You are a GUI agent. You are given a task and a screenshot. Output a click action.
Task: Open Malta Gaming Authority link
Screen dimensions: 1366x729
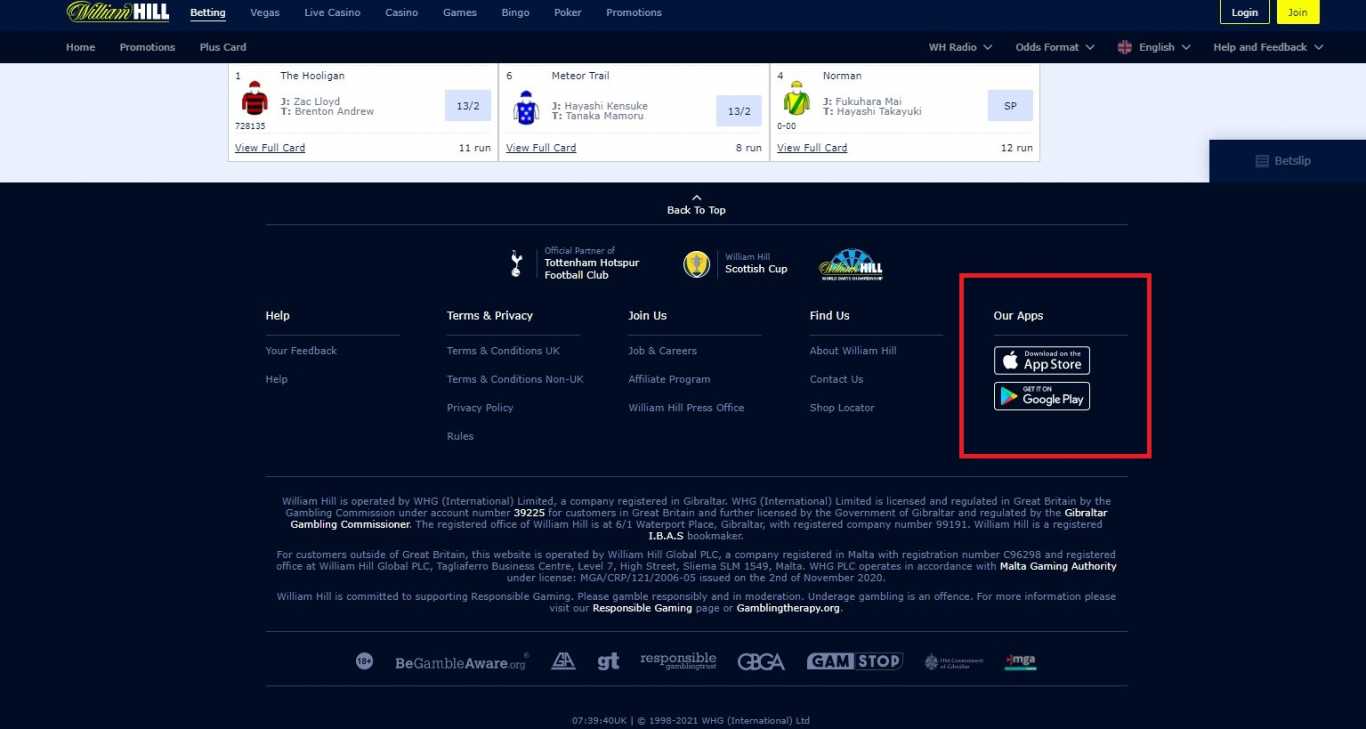(1059, 566)
